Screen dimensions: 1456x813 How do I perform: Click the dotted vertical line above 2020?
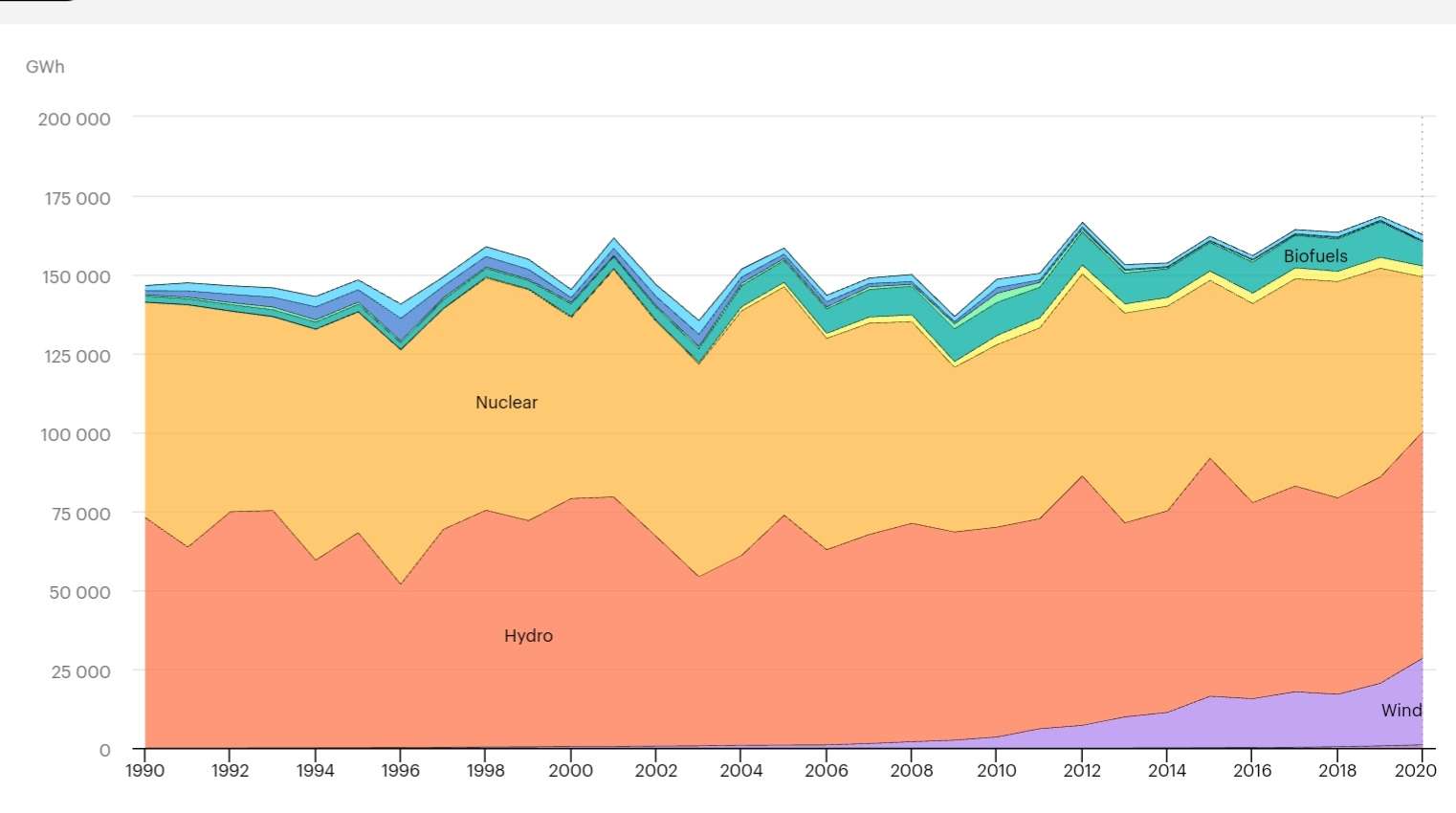pos(1422,172)
